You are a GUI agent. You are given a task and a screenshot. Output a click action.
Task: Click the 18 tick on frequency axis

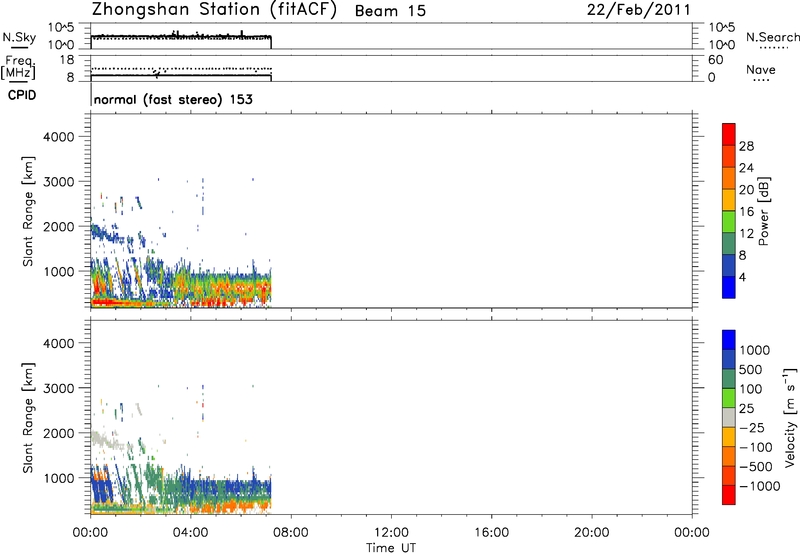pos(67,60)
